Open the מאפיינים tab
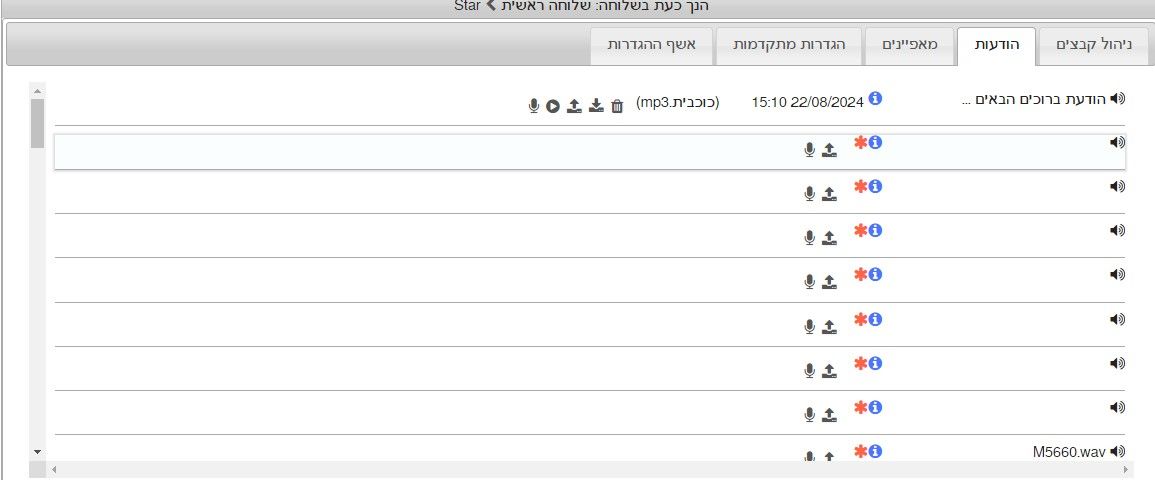 click(x=909, y=46)
